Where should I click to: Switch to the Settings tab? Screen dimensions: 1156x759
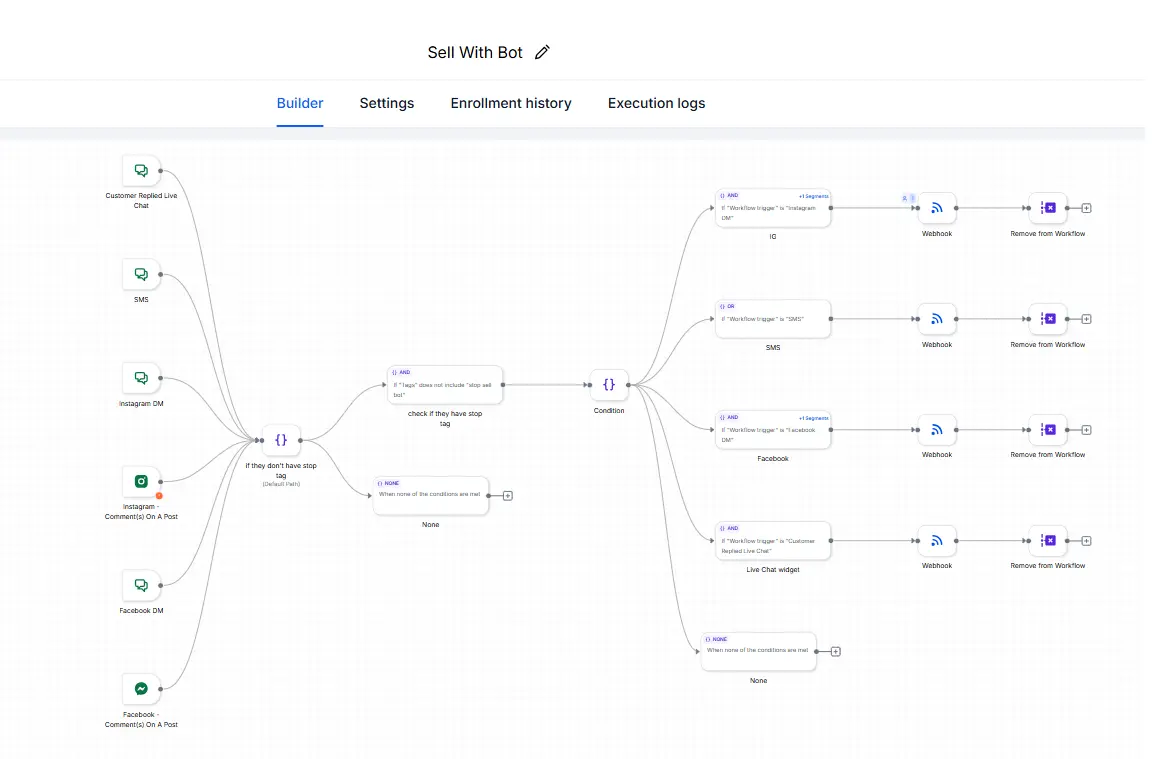pos(387,103)
